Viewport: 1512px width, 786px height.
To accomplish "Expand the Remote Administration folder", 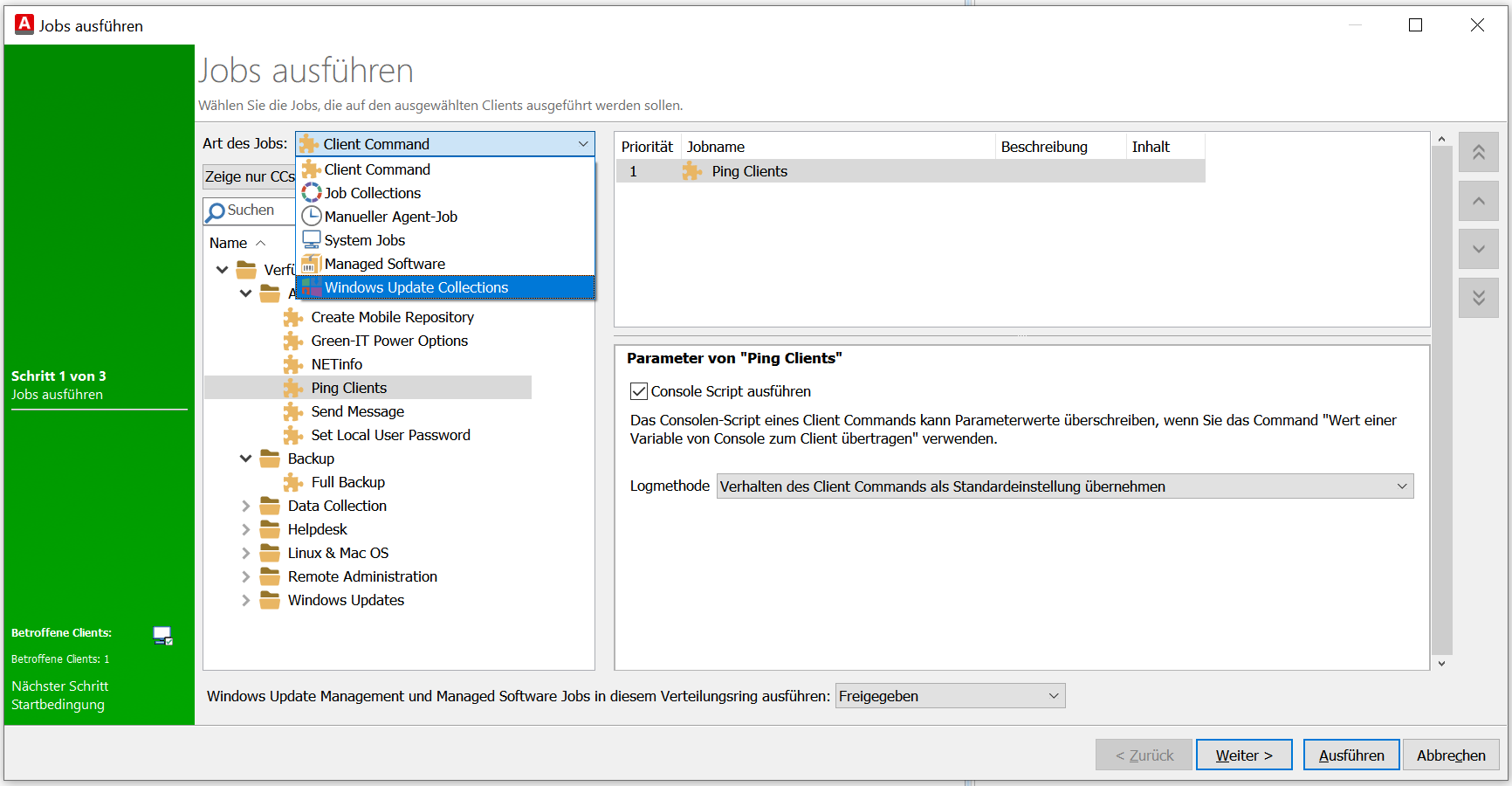I will pyautogui.click(x=246, y=576).
